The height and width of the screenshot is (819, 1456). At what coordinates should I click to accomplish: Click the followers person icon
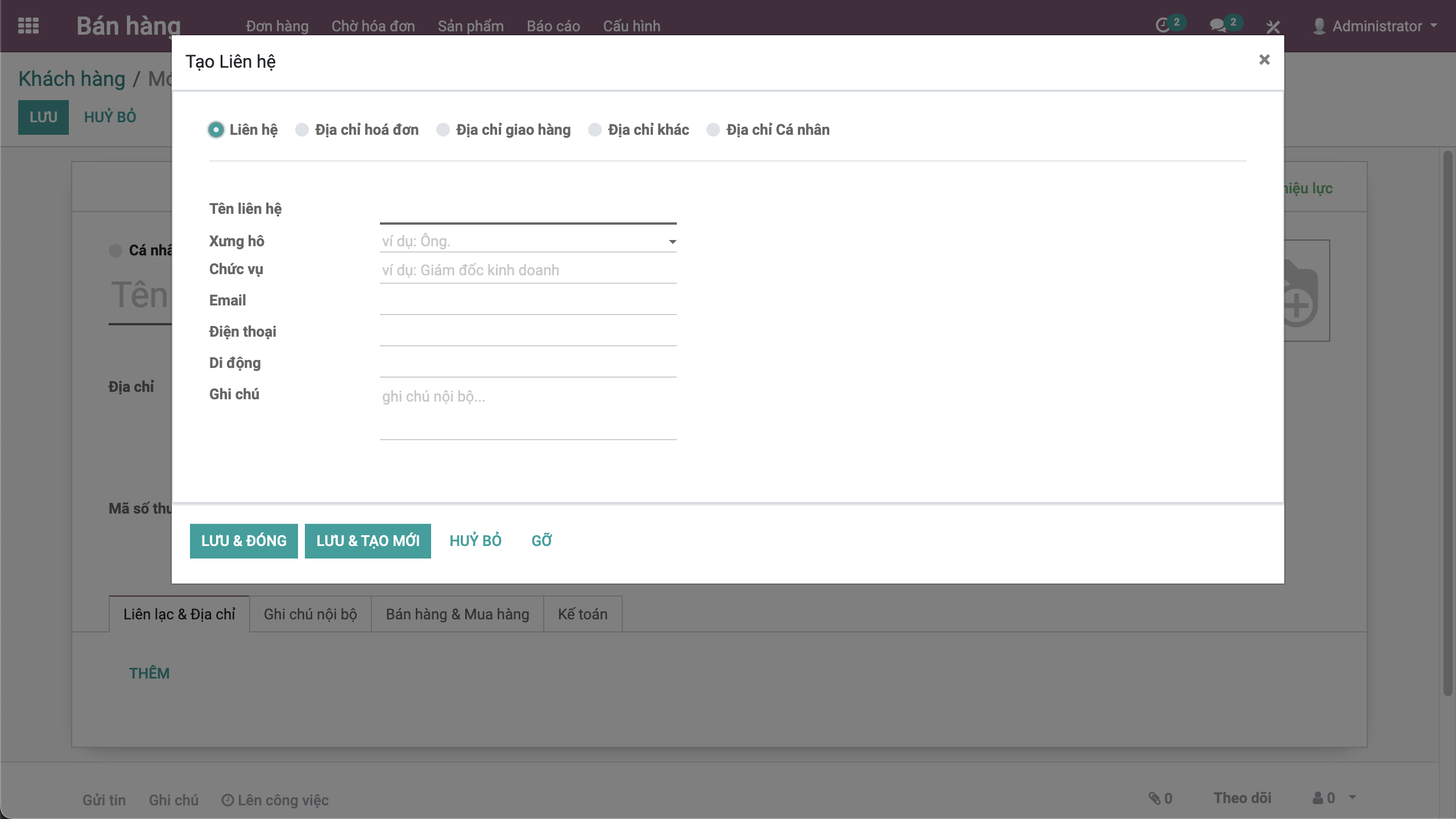click(1318, 798)
